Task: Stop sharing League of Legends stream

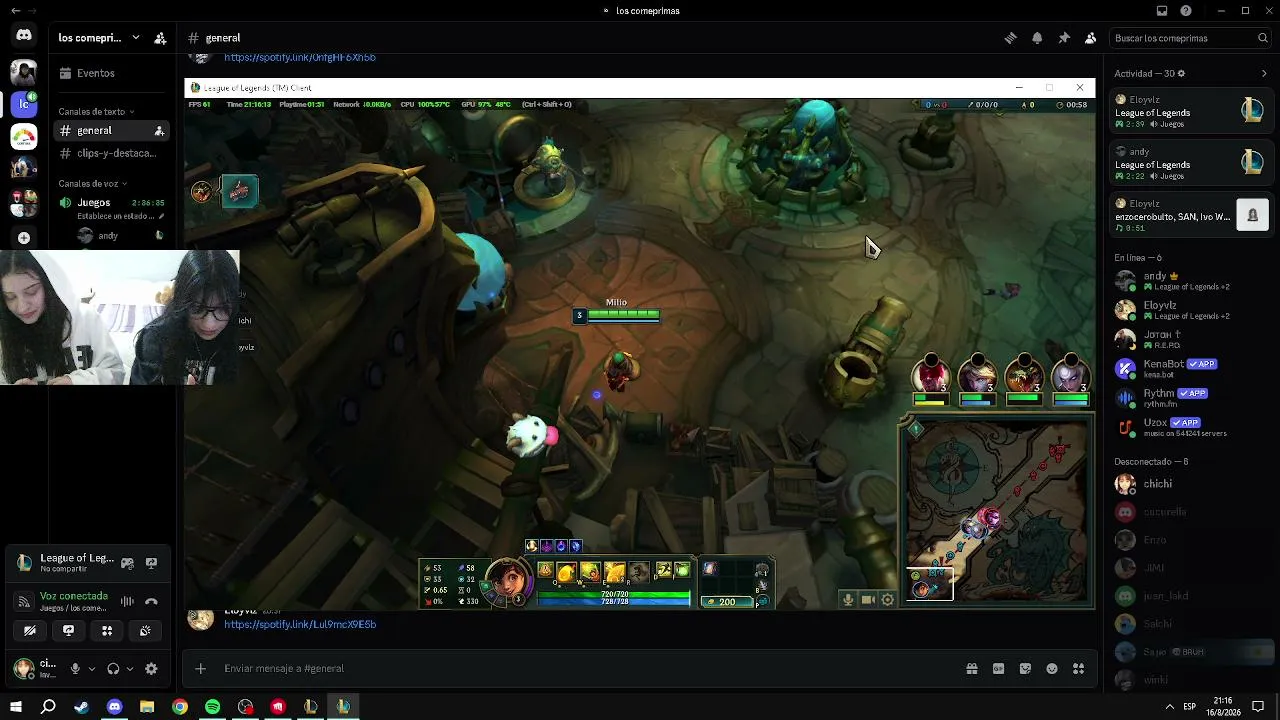Action: click(151, 563)
